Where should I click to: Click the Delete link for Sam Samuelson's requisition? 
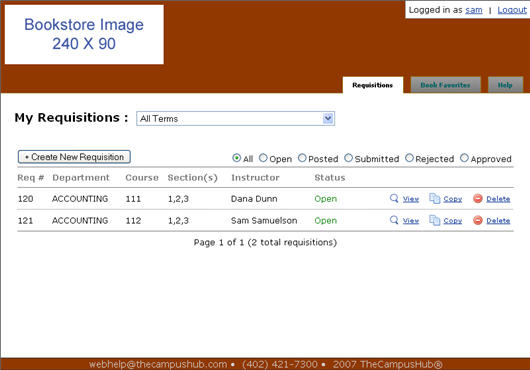pos(498,221)
